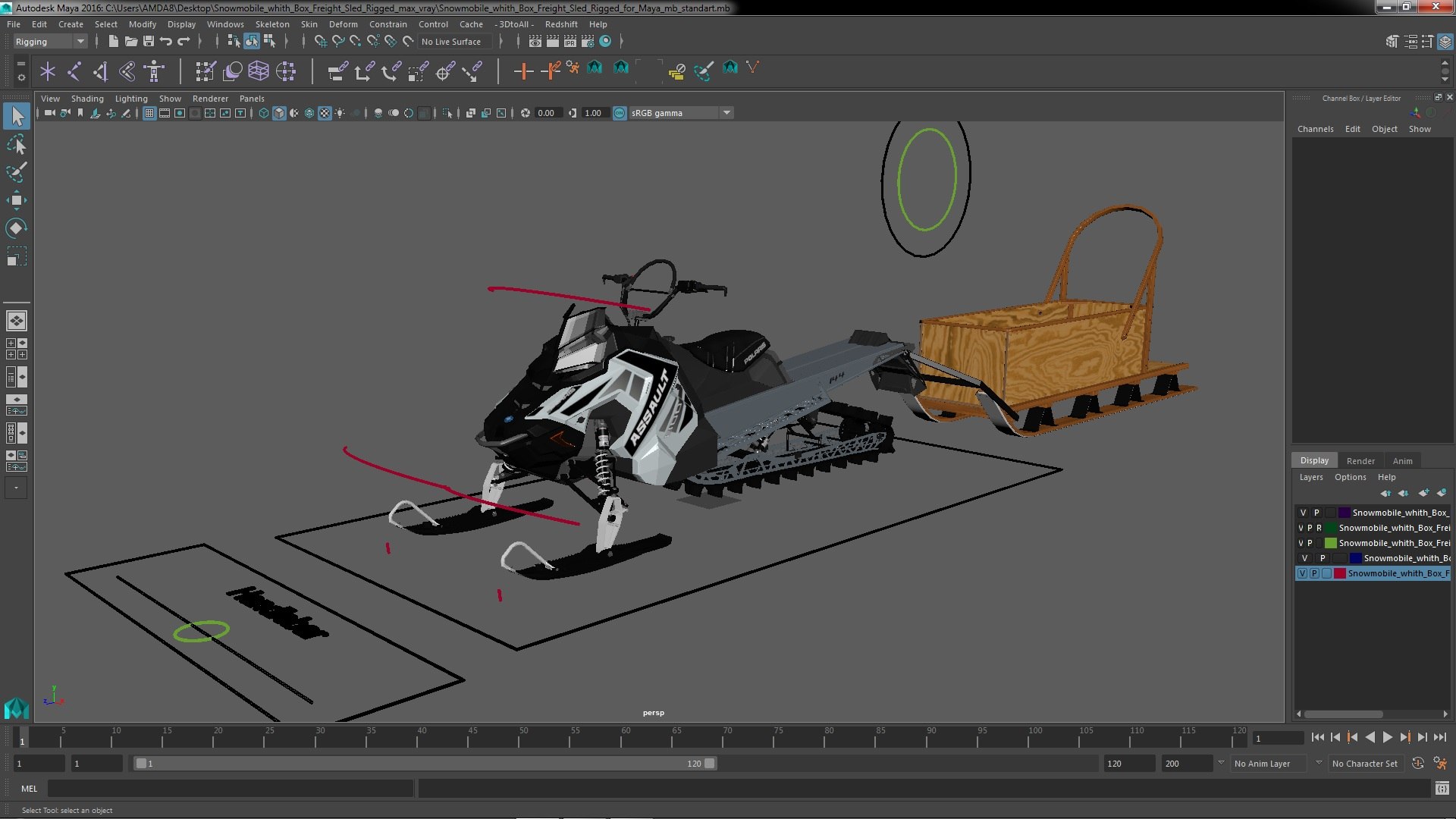Click the Set Key plus icon
Image resolution: width=1456 pixels, height=819 pixels.
pyautogui.click(x=522, y=71)
